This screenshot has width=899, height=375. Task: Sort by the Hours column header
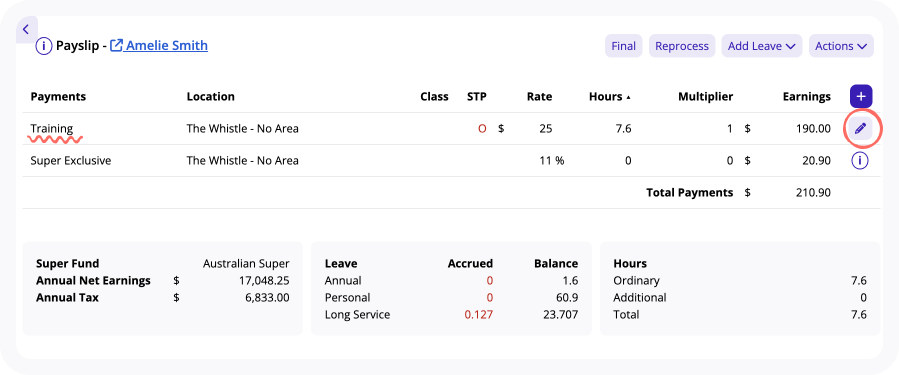(x=605, y=97)
